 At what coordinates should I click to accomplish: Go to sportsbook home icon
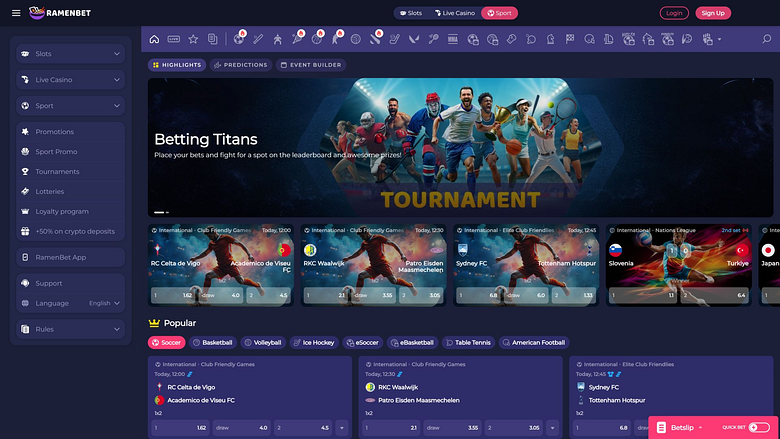154,39
